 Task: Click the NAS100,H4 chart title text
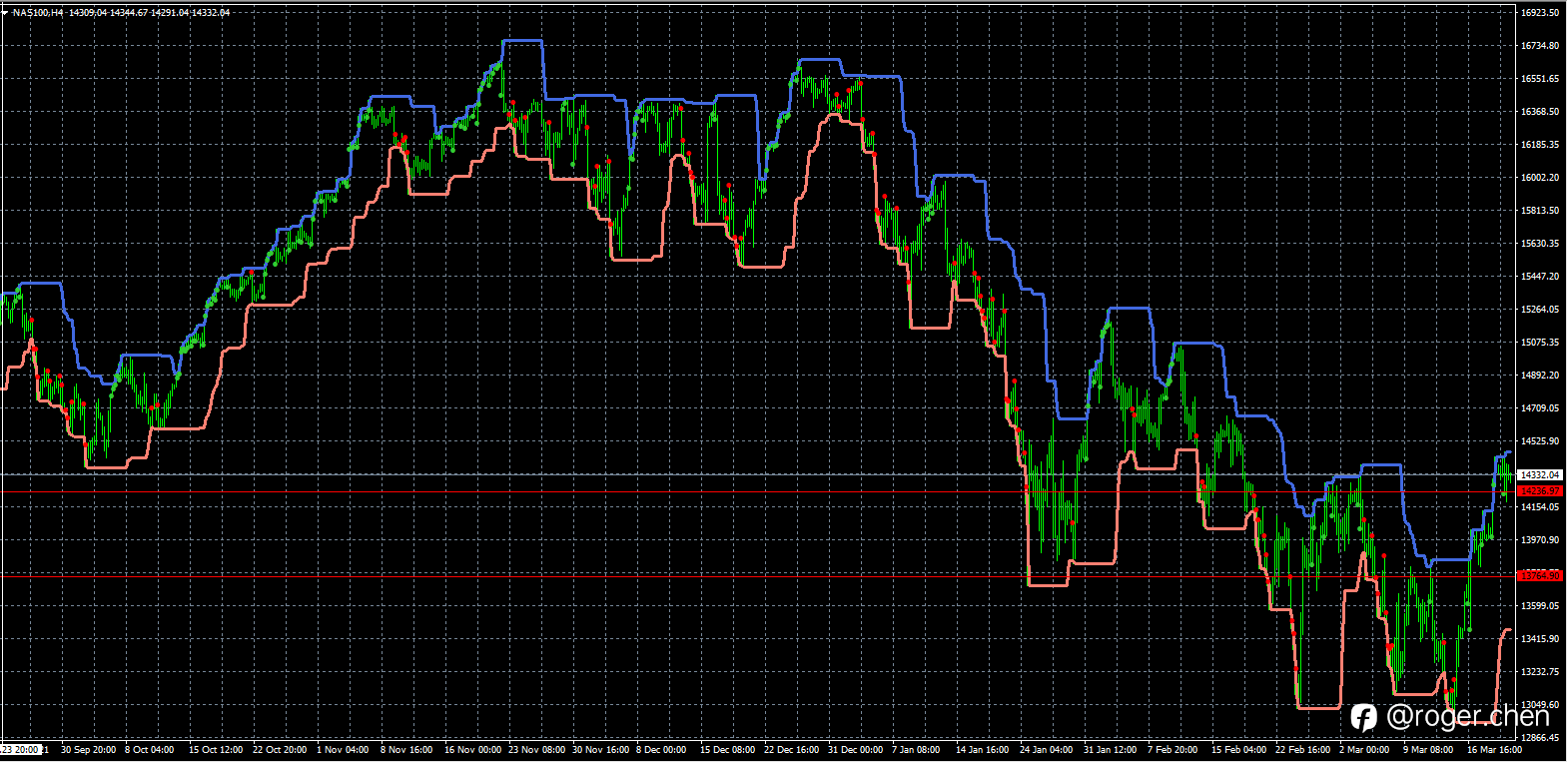click(39, 12)
